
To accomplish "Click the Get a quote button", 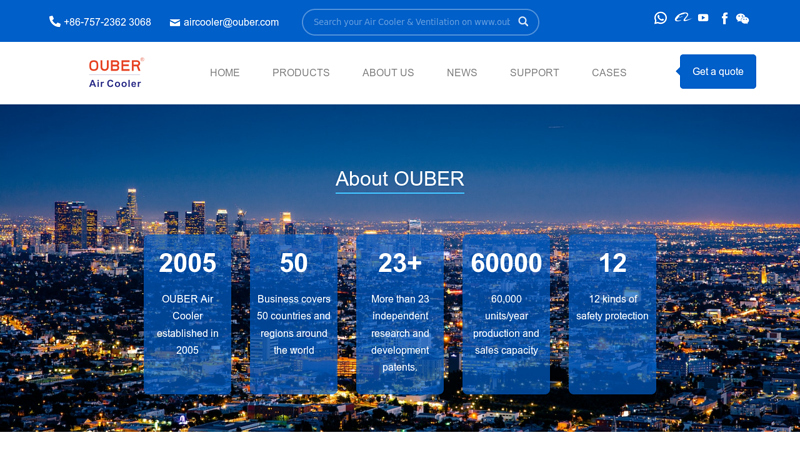I will click(x=718, y=71).
